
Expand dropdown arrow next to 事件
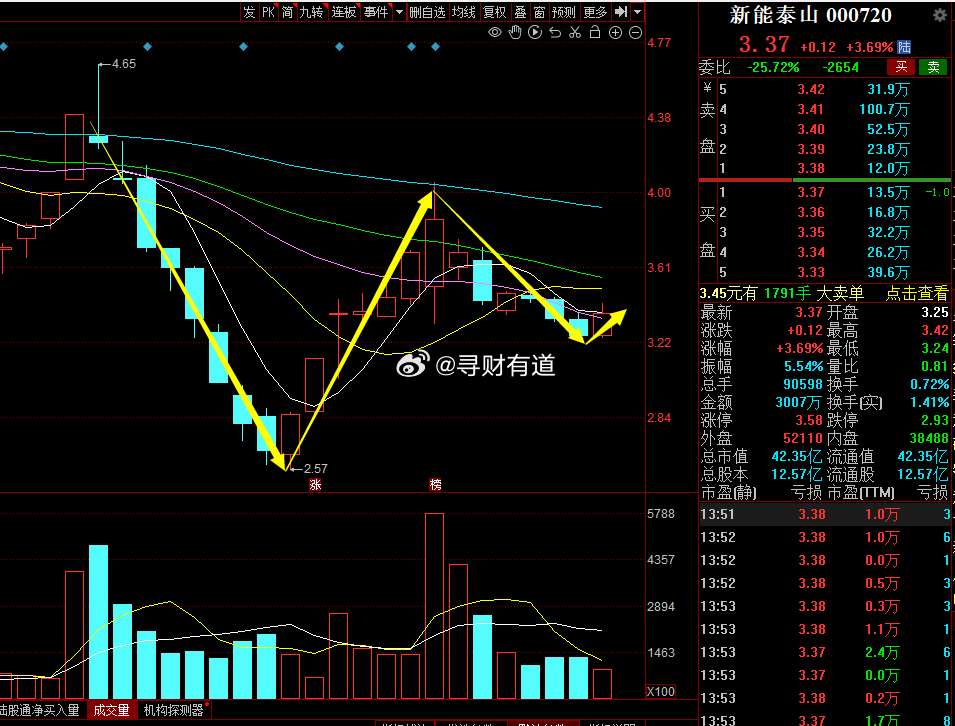click(399, 12)
